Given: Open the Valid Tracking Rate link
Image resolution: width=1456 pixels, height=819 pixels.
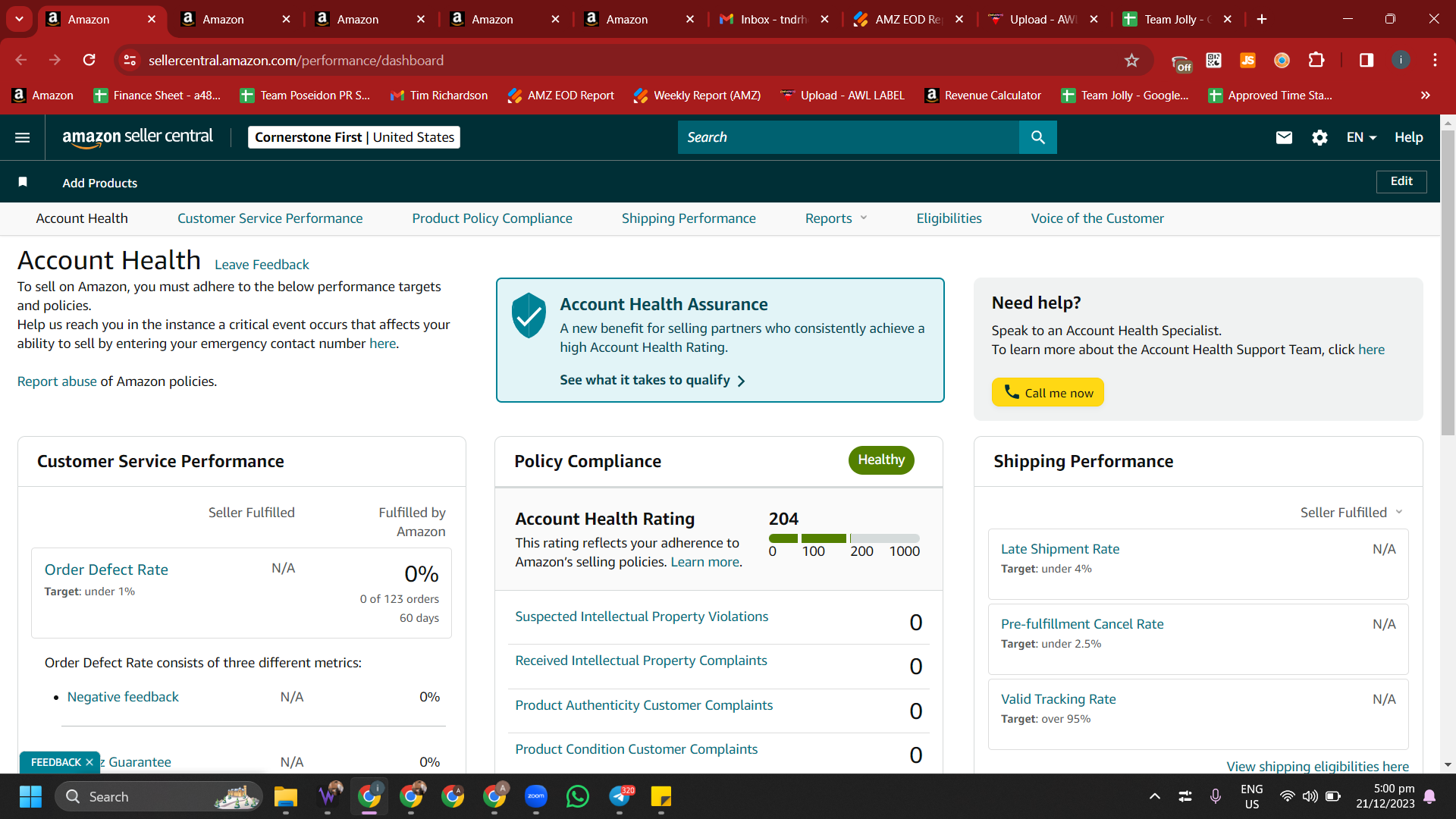Looking at the screenshot, I should [x=1058, y=699].
